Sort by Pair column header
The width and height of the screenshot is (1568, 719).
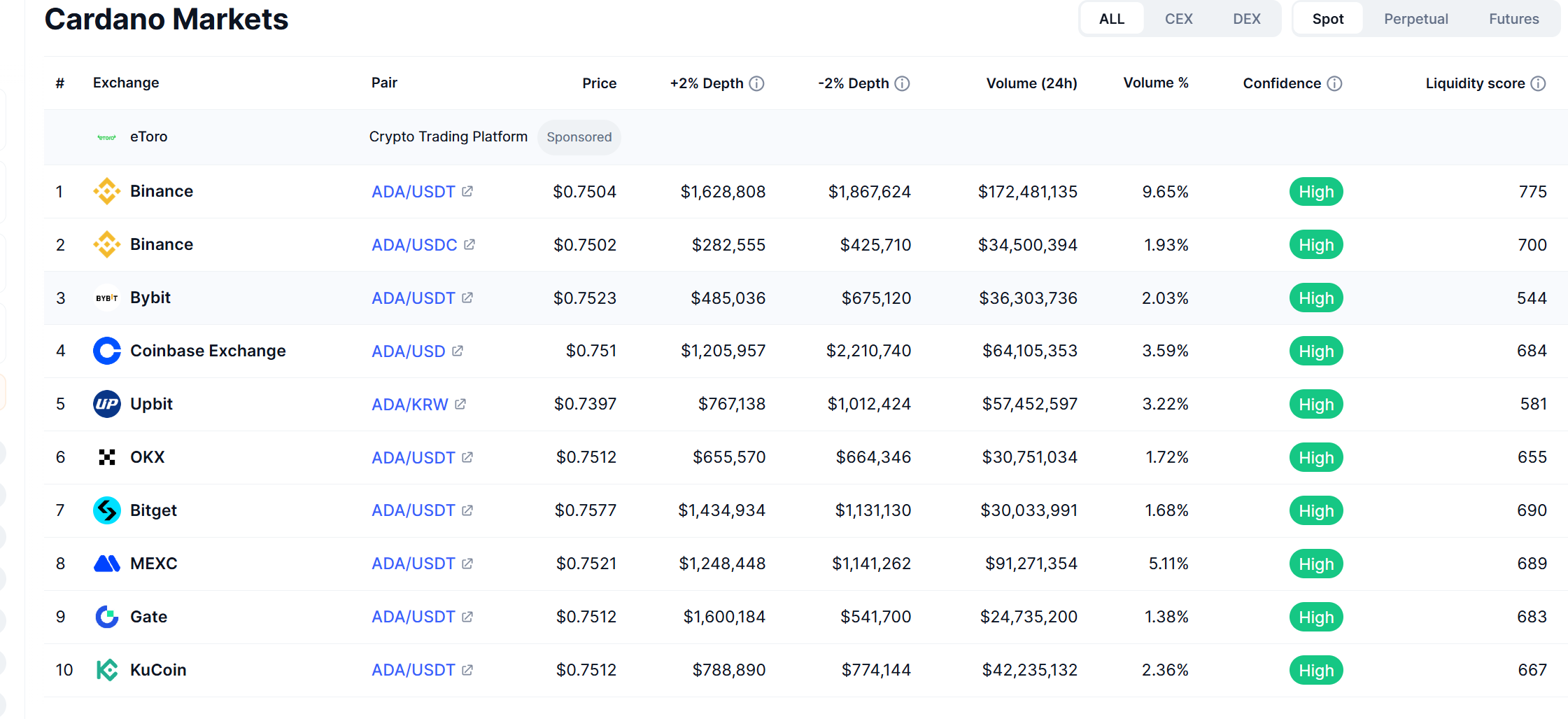click(x=384, y=83)
